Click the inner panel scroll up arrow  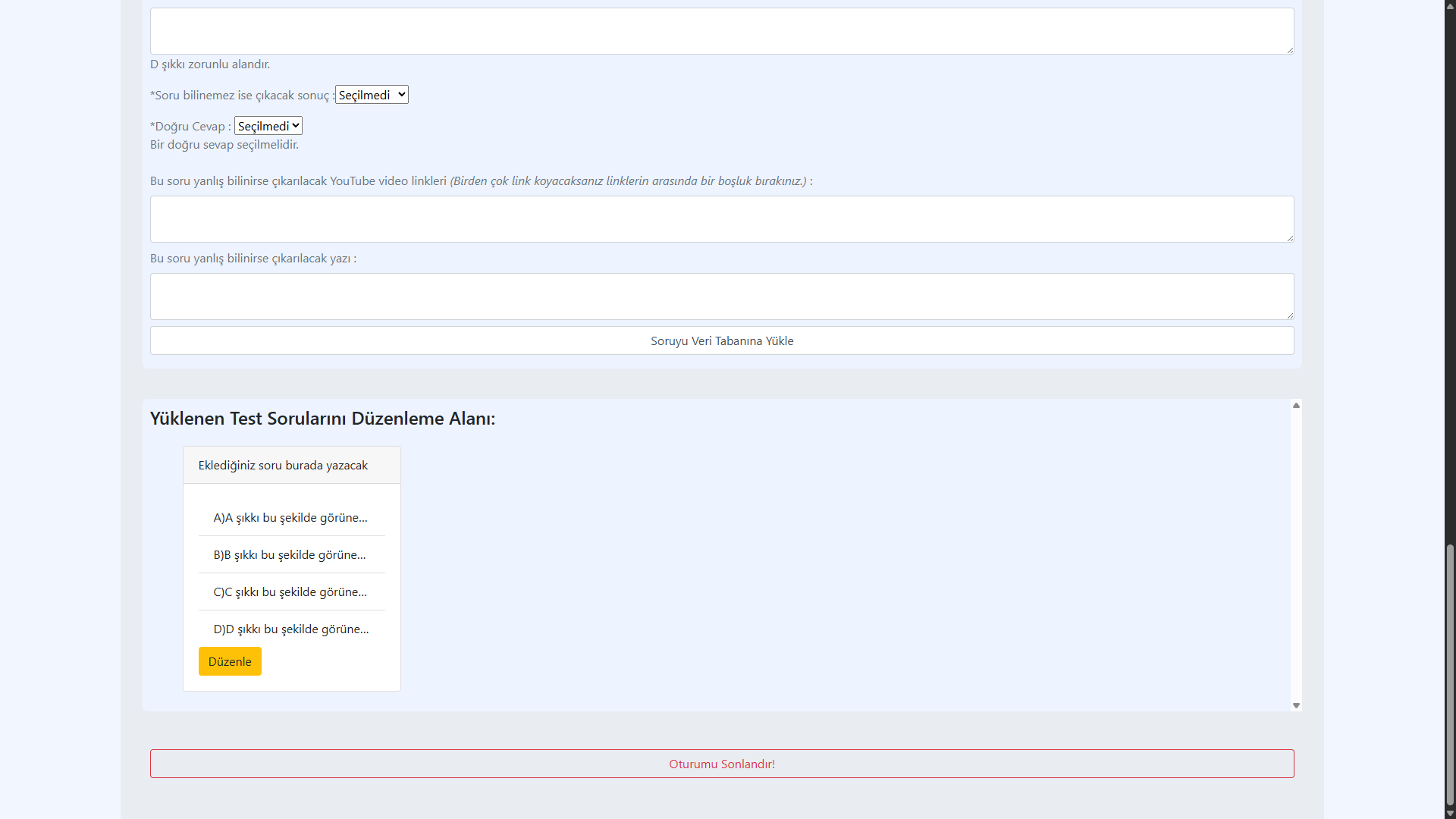pos(1296,406)
